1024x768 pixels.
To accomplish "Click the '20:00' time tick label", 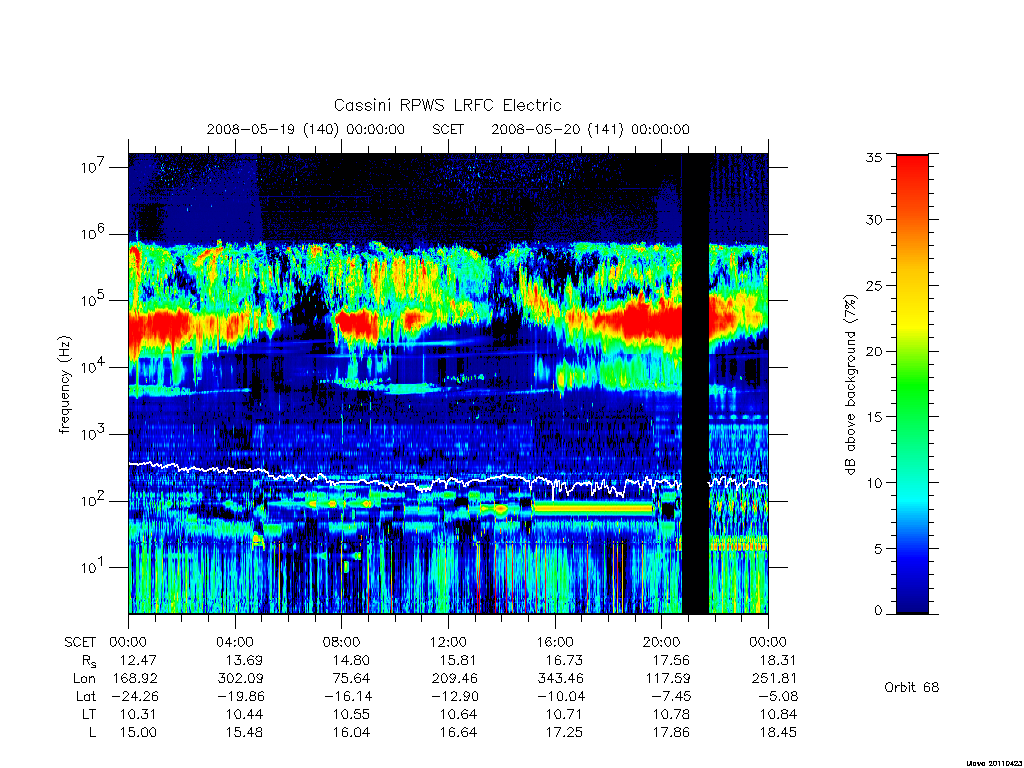I will pos(662,642).
